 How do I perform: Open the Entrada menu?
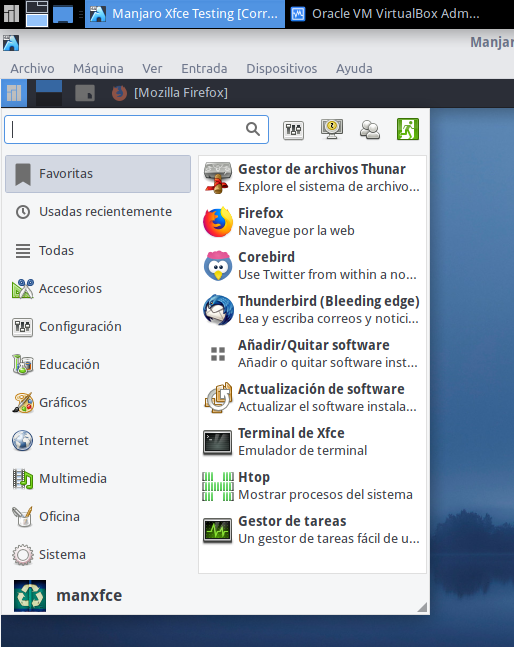pos(204,68)
